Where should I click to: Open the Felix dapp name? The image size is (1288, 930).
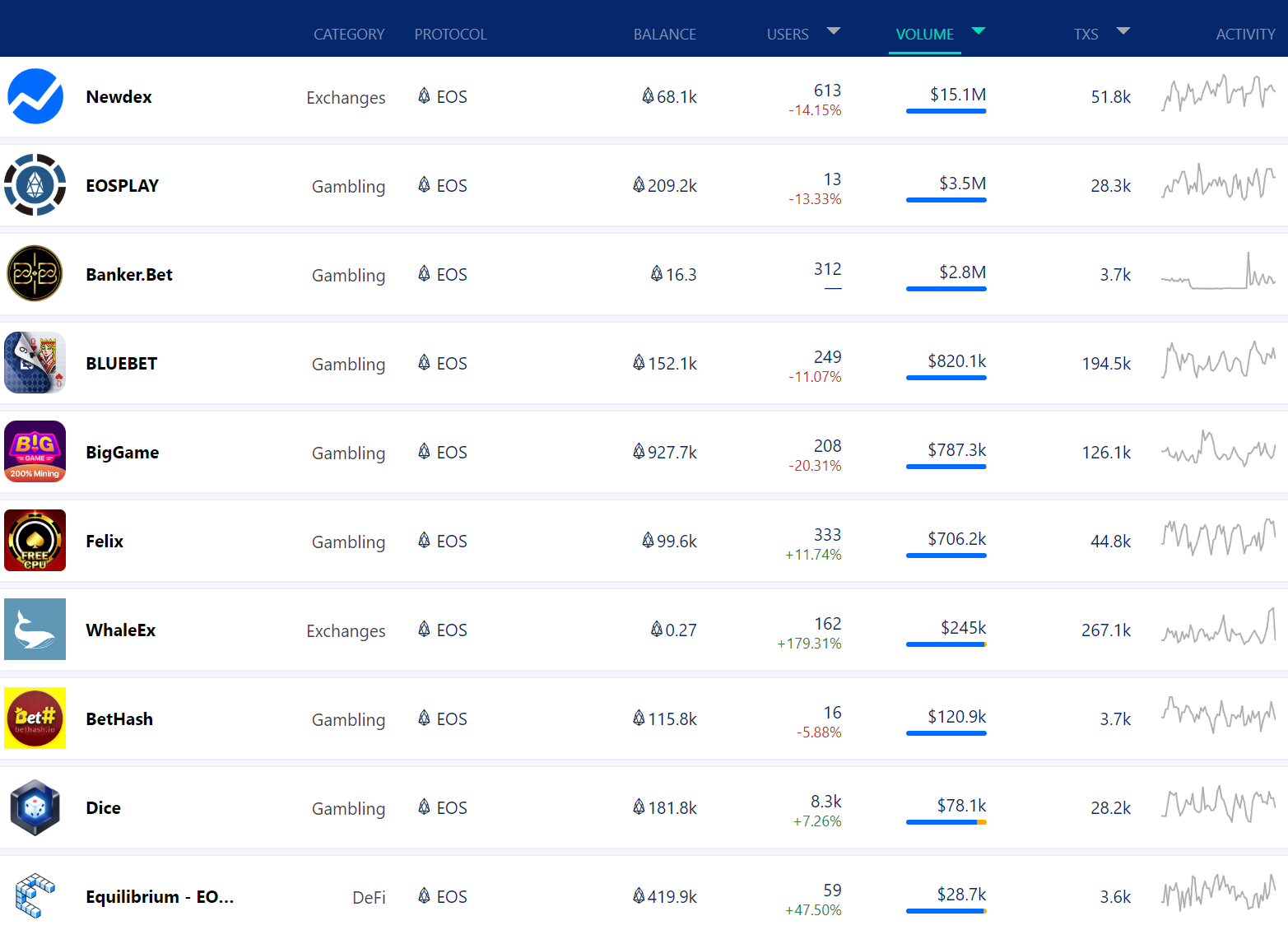pos(105,542)
